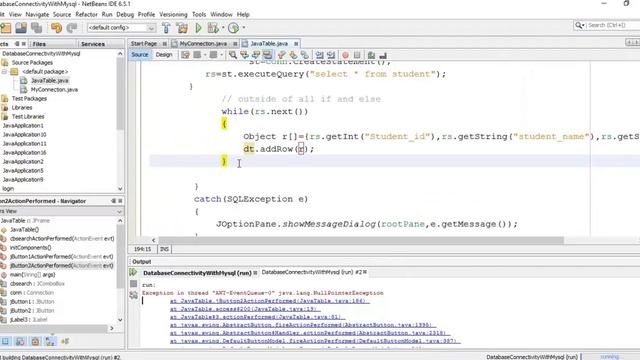Viewport: 640px width, 360px height.
Task: Open the quick search category dropdown arrow
Action: (x=584, y=25)
